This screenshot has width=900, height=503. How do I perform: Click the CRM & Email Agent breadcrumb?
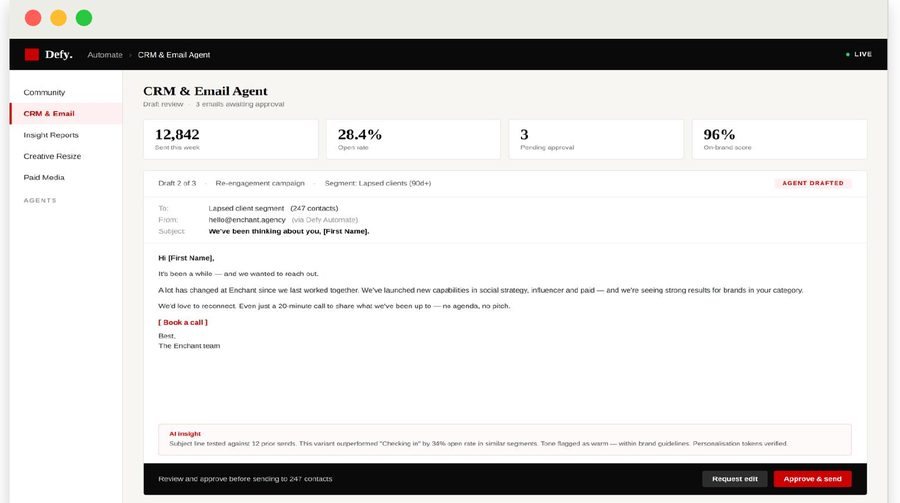[174, 55]
